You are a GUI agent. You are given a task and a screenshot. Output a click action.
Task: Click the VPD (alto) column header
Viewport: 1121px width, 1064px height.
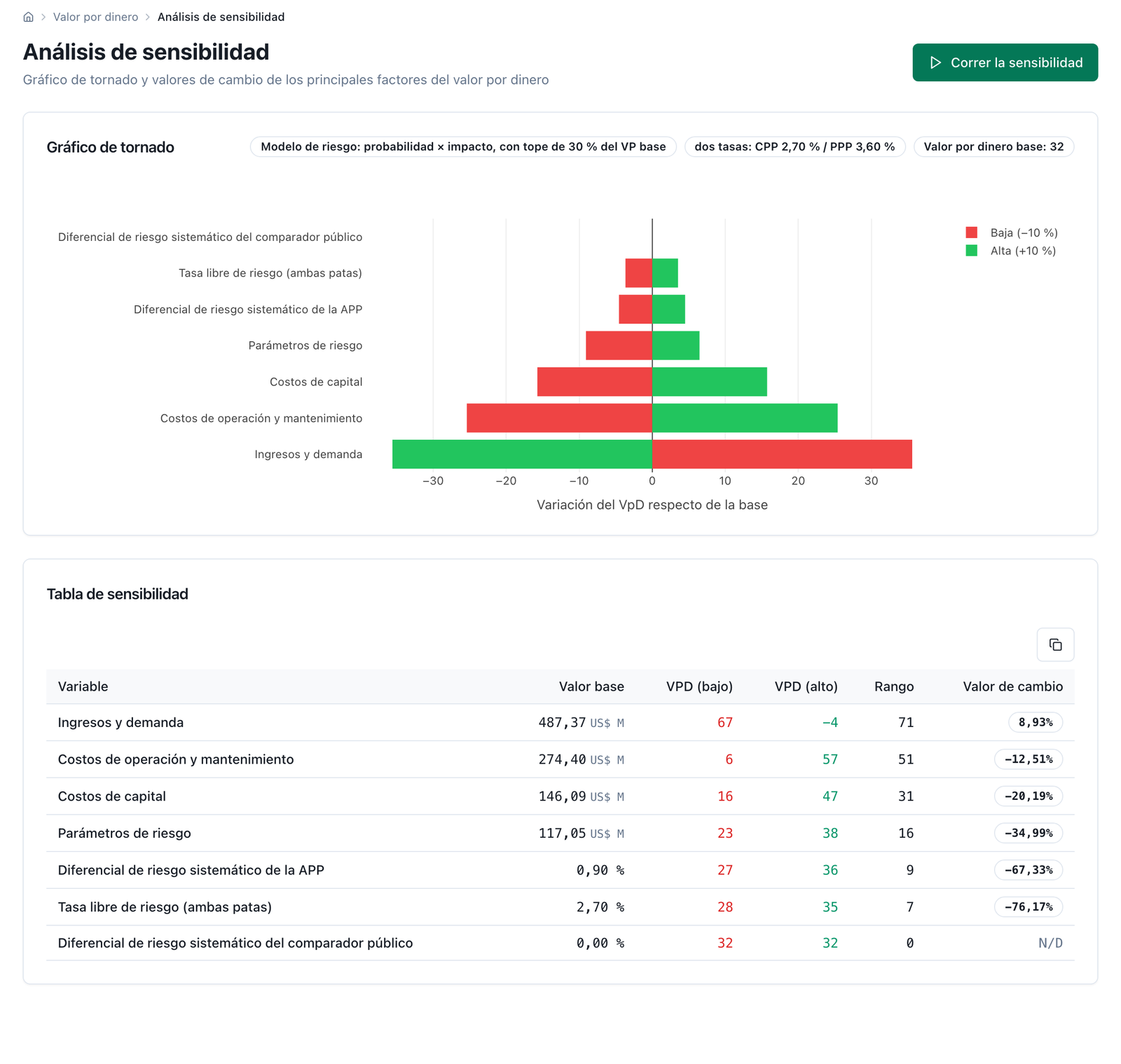tap(806, 686)
